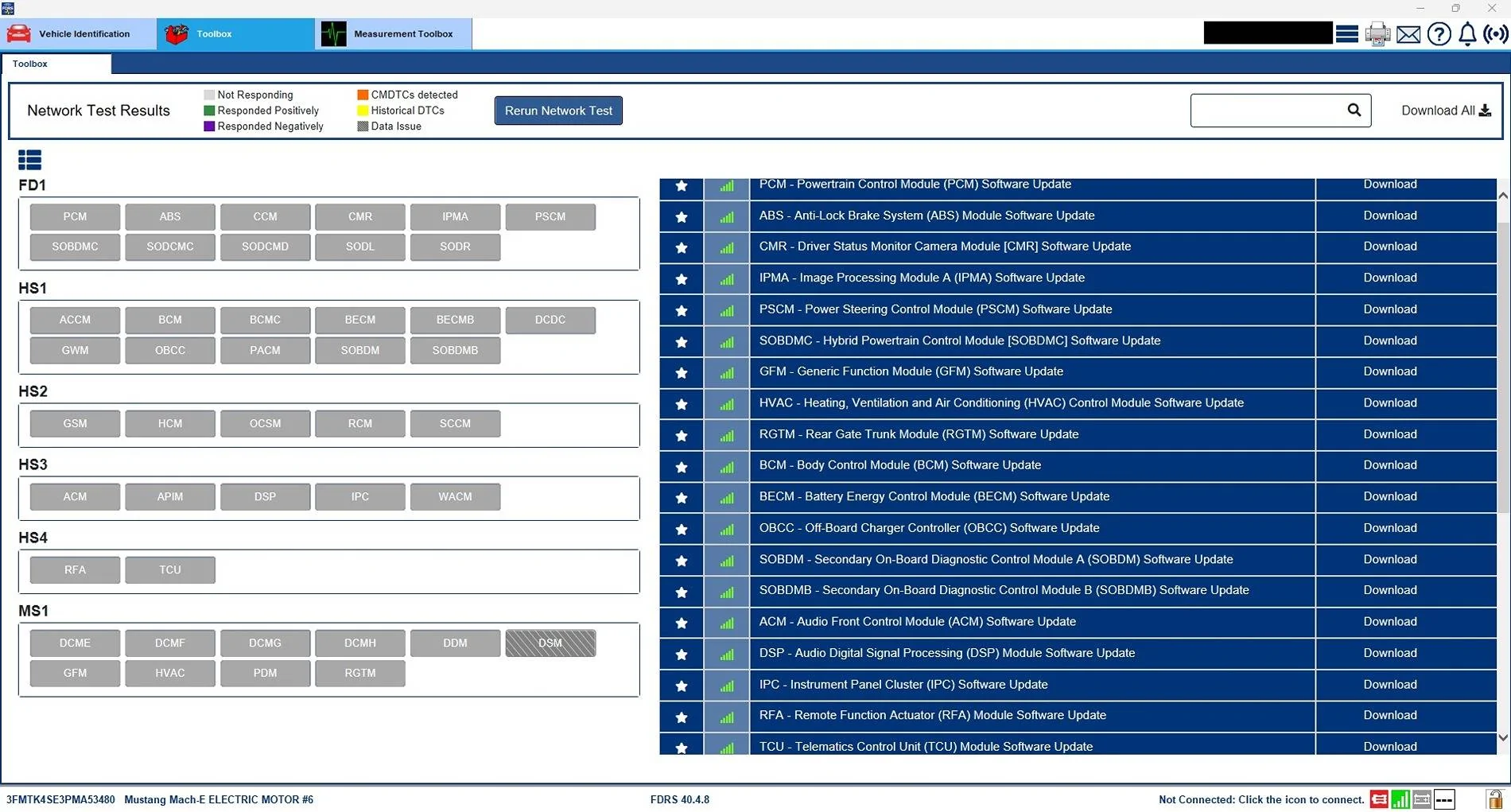This screenshot has width=1511, height=812.
Task: Download the PSCM software update
Action: click(1389, 309)
